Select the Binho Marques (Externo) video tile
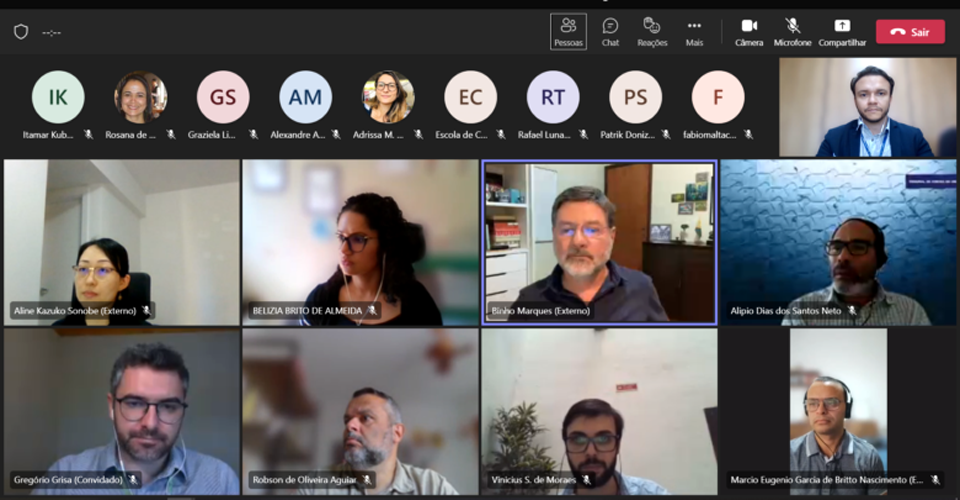Screen dimensions: 960x500 click(x=599, y=242)
